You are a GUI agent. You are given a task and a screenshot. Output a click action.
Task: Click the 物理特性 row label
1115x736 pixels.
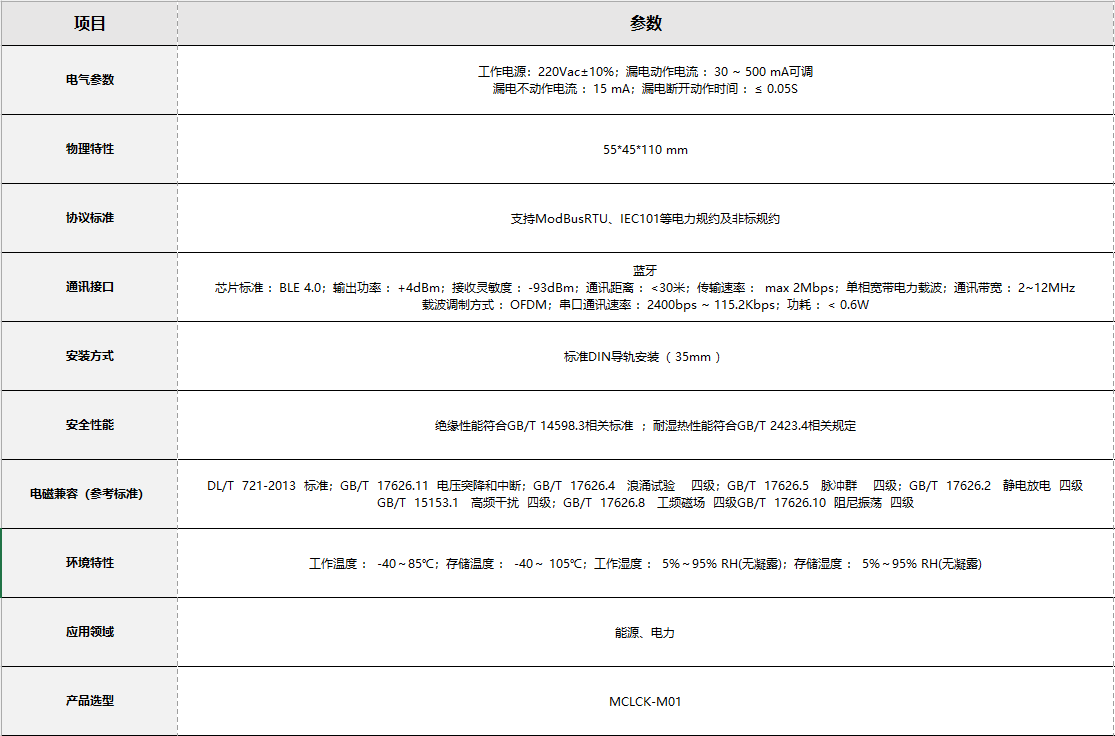[x=88, y=148]
